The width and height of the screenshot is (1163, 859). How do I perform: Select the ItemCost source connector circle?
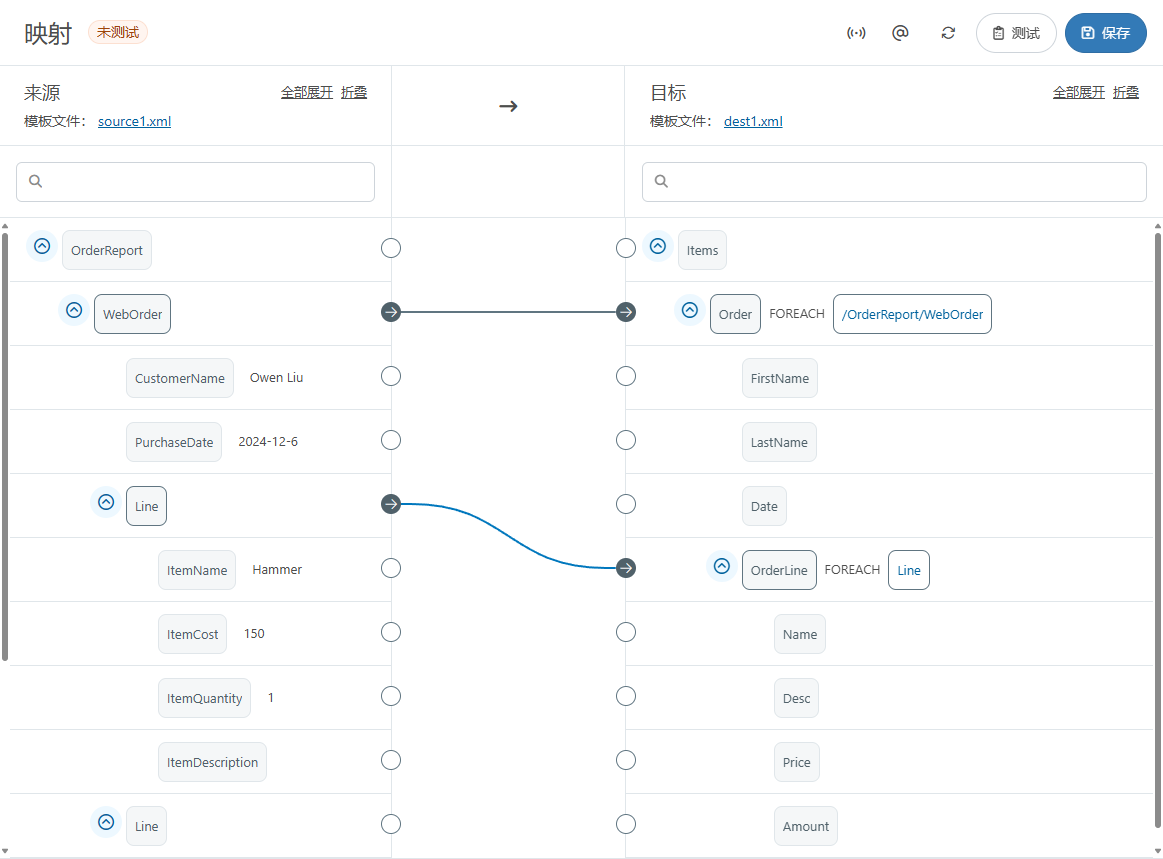[391, 632]
